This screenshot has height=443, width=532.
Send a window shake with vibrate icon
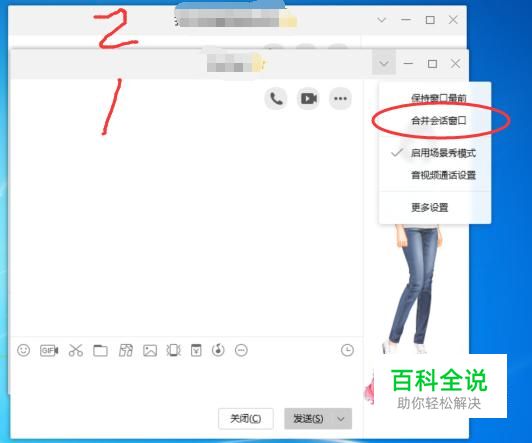[x=173, y=350]
